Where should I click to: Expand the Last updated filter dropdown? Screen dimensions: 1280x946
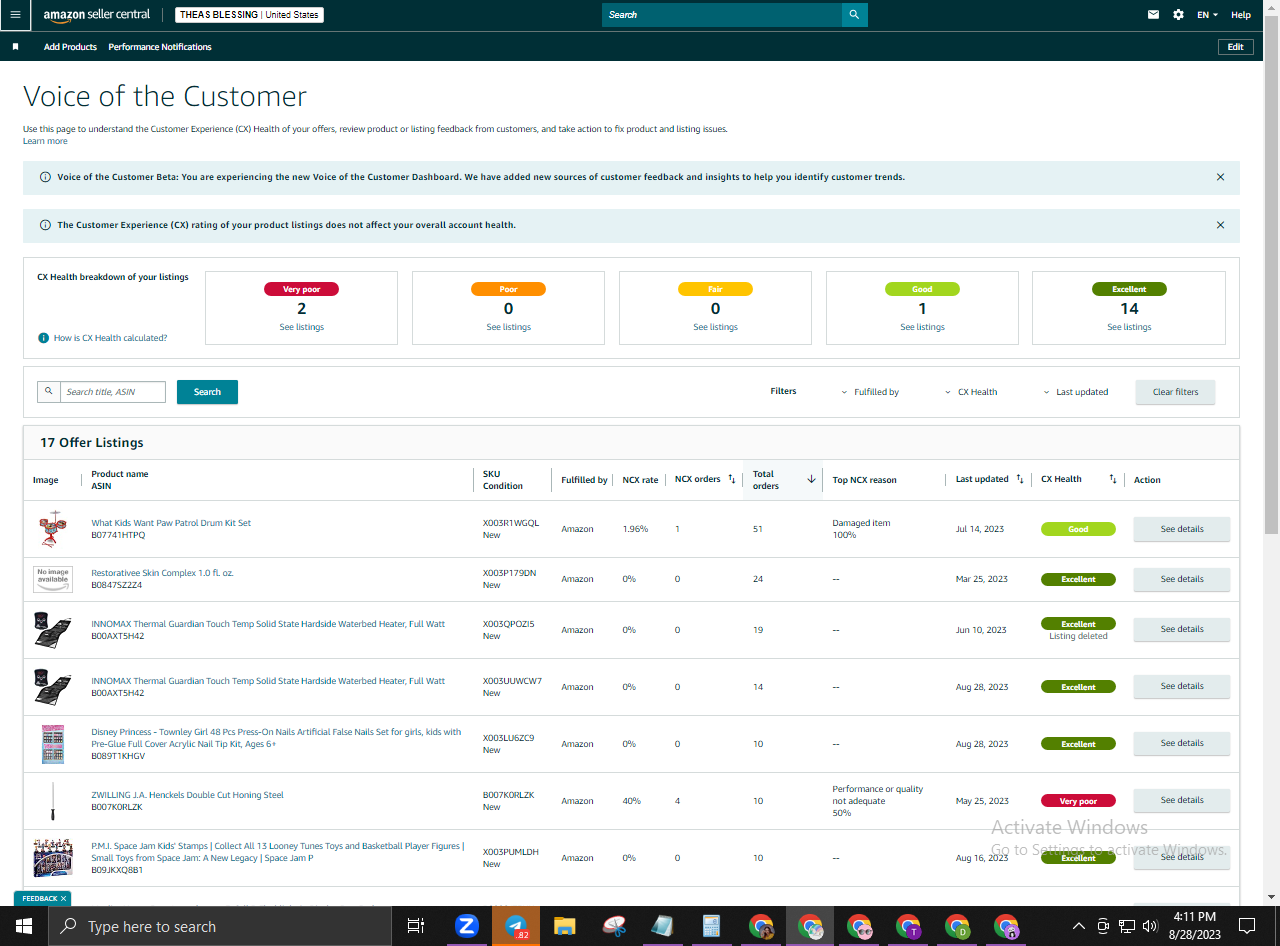pos(1076,392)
